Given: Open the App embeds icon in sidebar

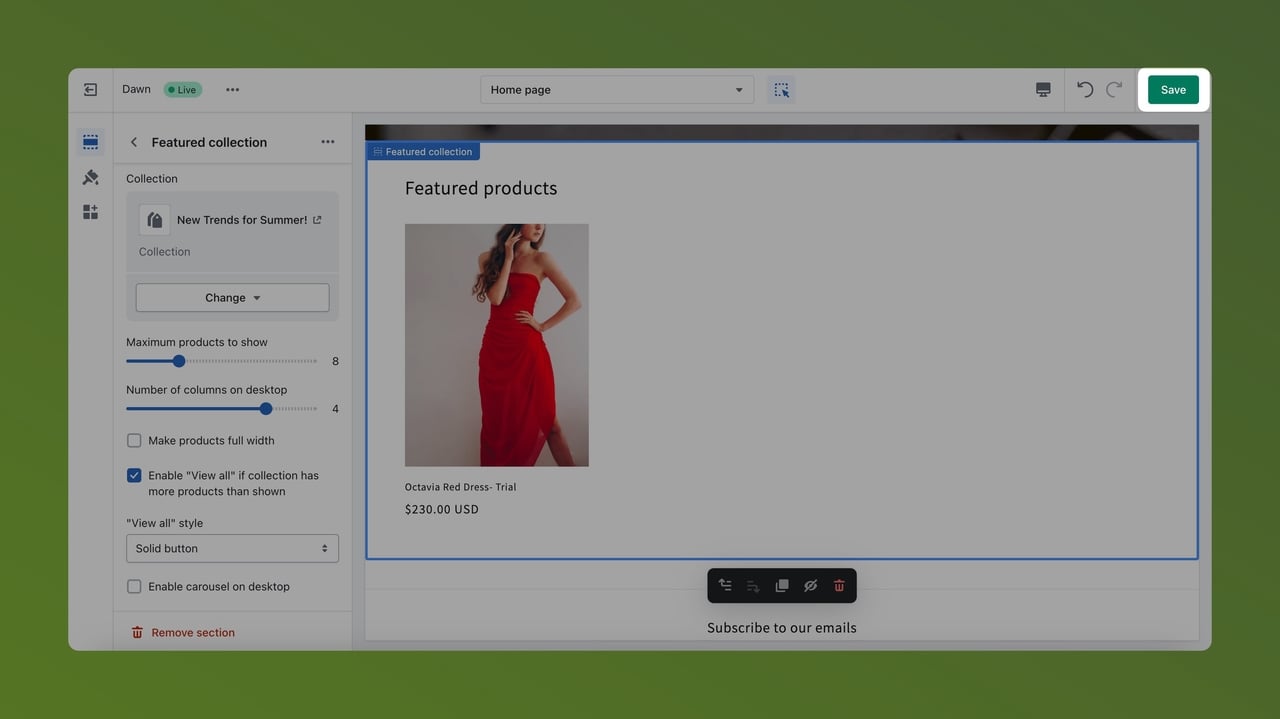Looking at the screenshot, I should (x=90, y=212).
